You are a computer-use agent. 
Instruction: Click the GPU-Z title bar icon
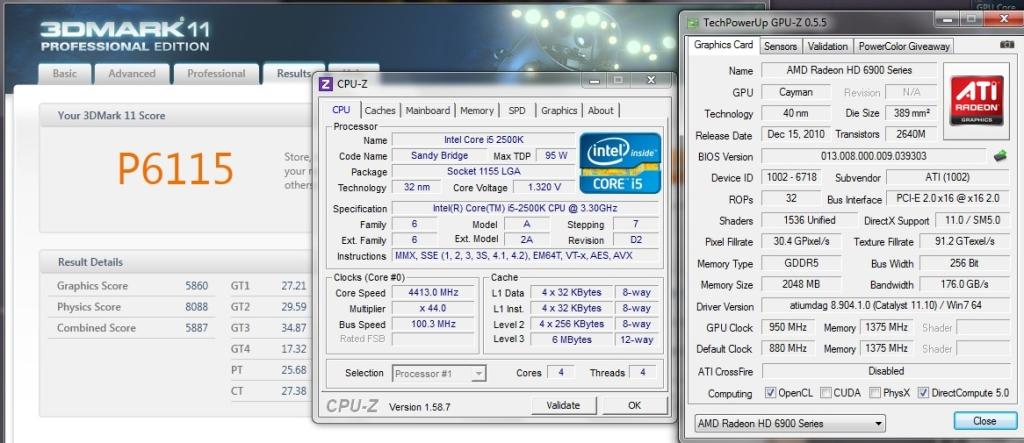point(693,23)
